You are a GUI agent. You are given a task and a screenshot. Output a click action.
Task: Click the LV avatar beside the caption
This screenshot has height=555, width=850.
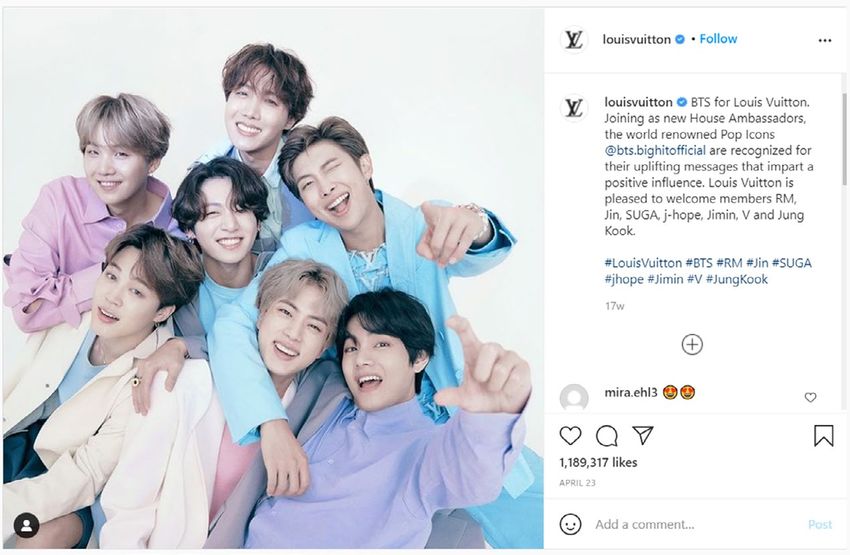coord(574,107)
